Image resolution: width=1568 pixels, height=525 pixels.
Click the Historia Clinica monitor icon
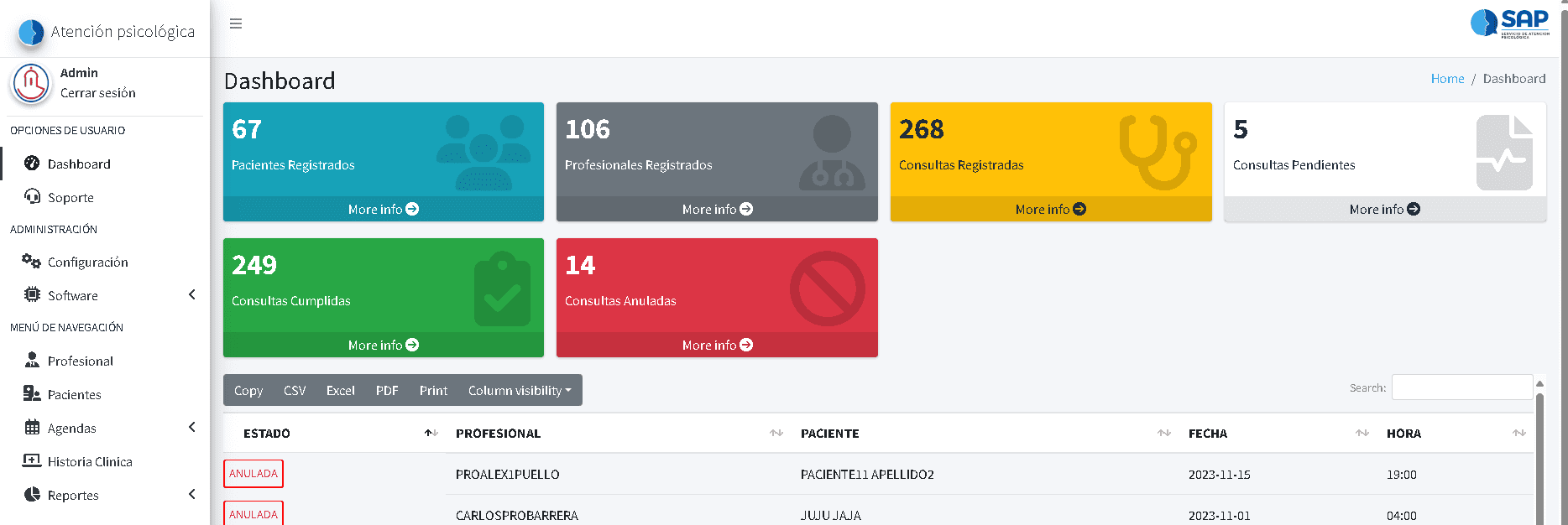tap(32, 460)
